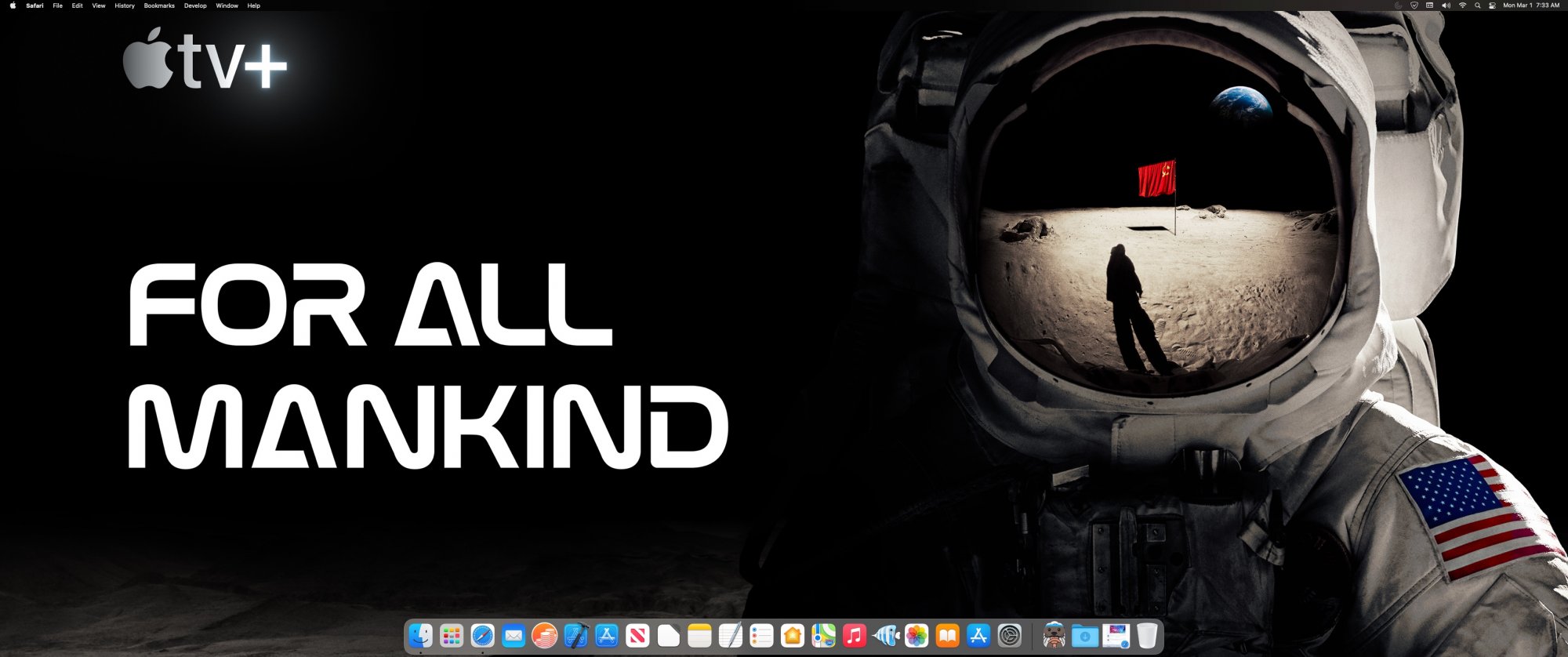This screenshot has height=657, width=1568.
Task: Open Finder from the Dock
Action: (421, 635)
